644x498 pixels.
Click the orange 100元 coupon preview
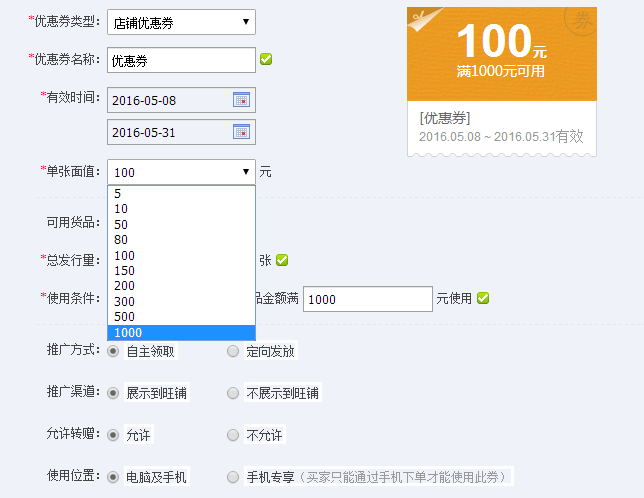pos(502,51)
